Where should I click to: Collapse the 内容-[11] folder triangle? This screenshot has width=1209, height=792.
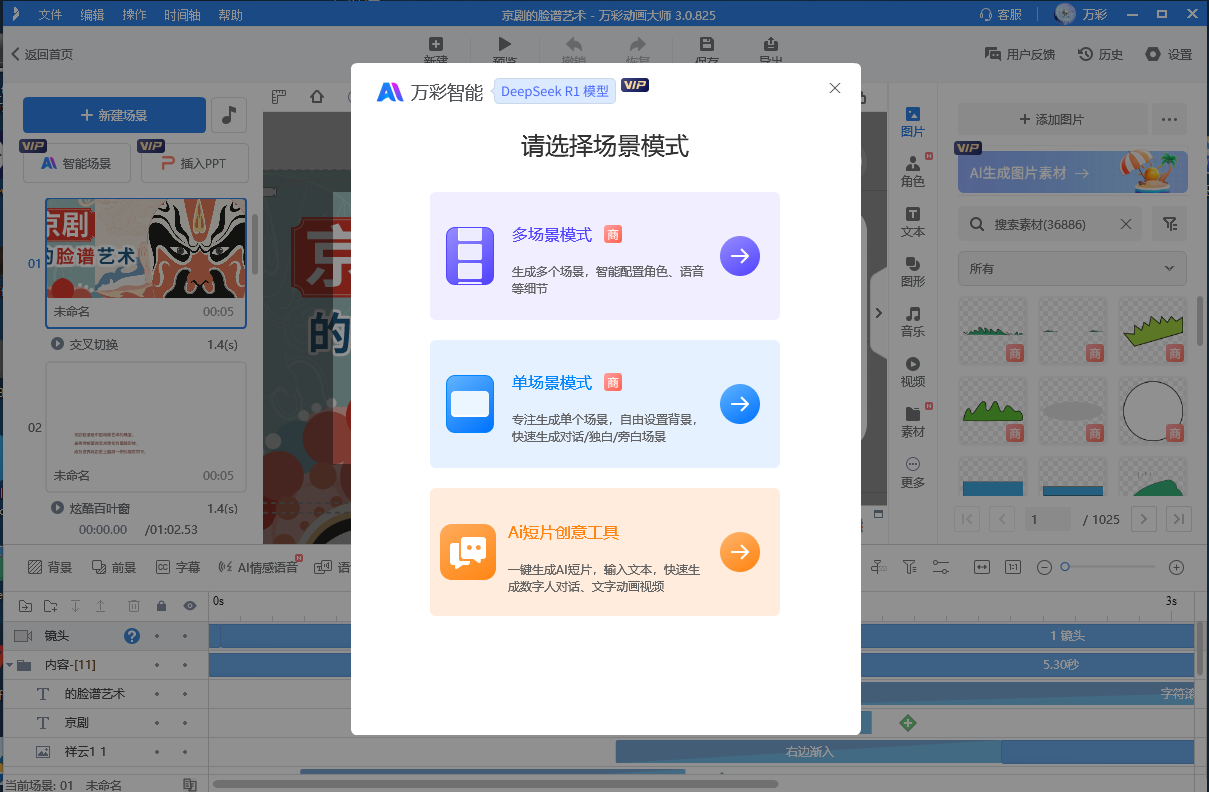click(10, 665)
